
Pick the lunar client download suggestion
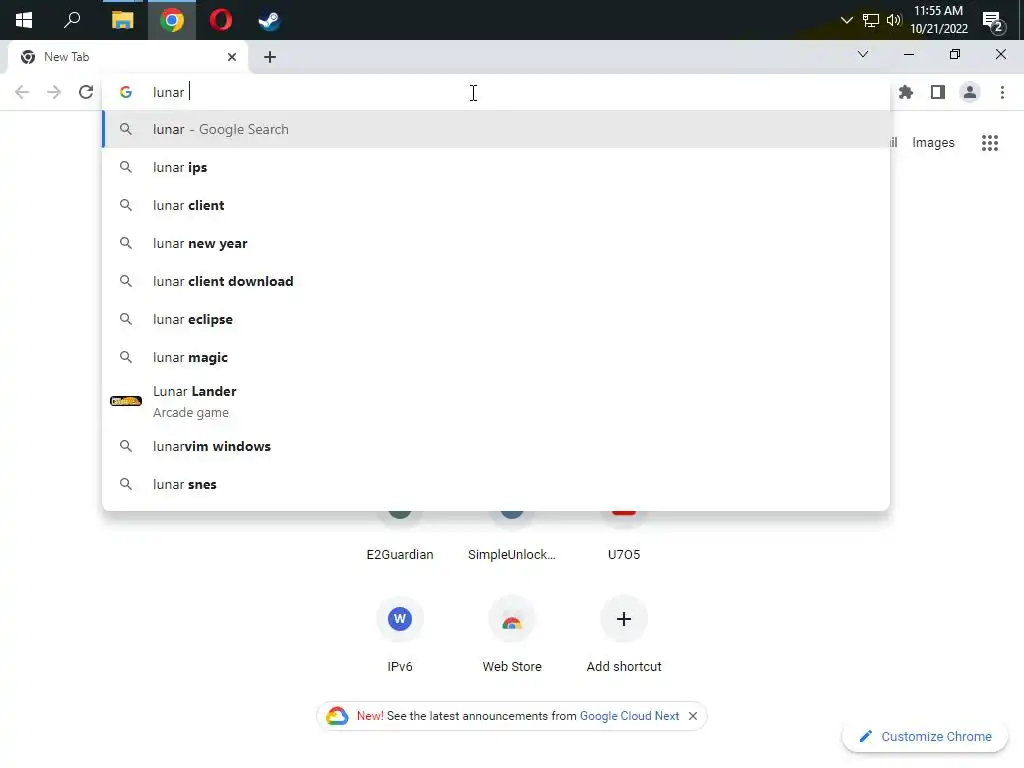[496, 281]
